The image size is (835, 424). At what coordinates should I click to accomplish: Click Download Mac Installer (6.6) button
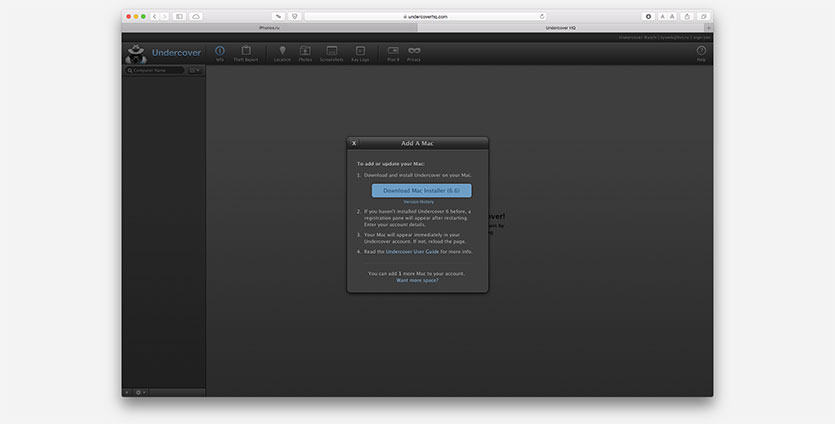pos(421,191)
